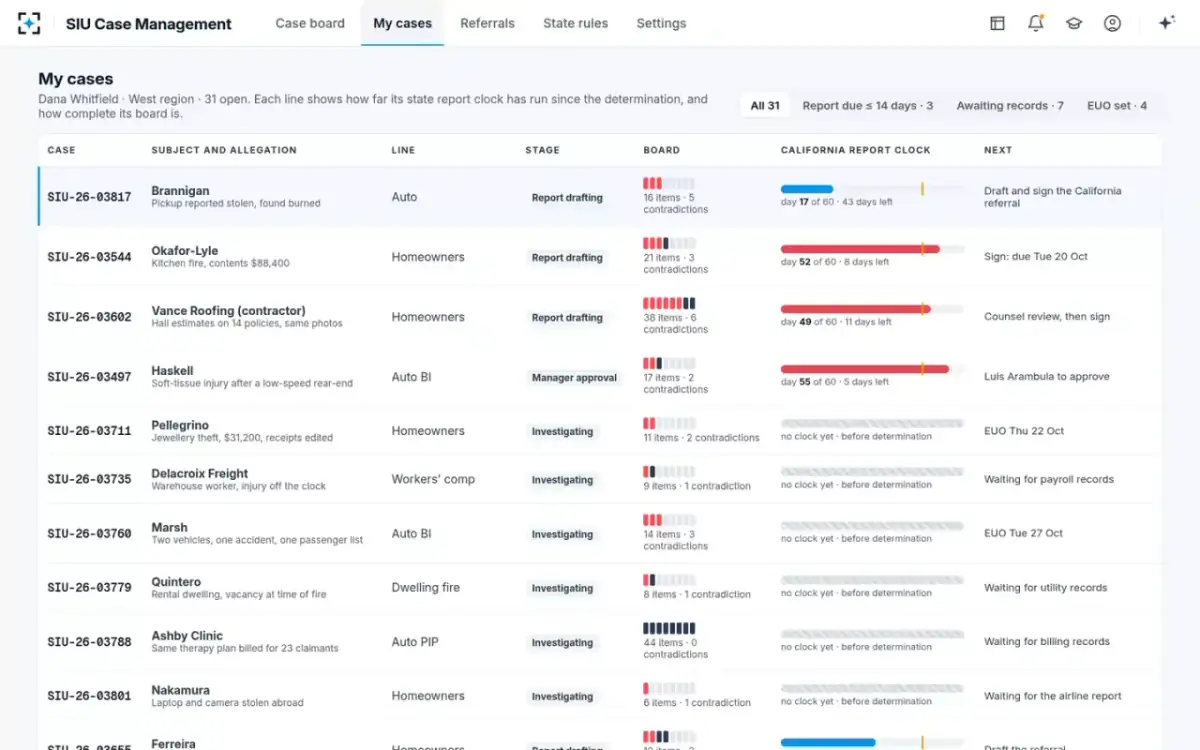
Task: Open case SIU-26-03602
Action: click(x=89, y=317)
